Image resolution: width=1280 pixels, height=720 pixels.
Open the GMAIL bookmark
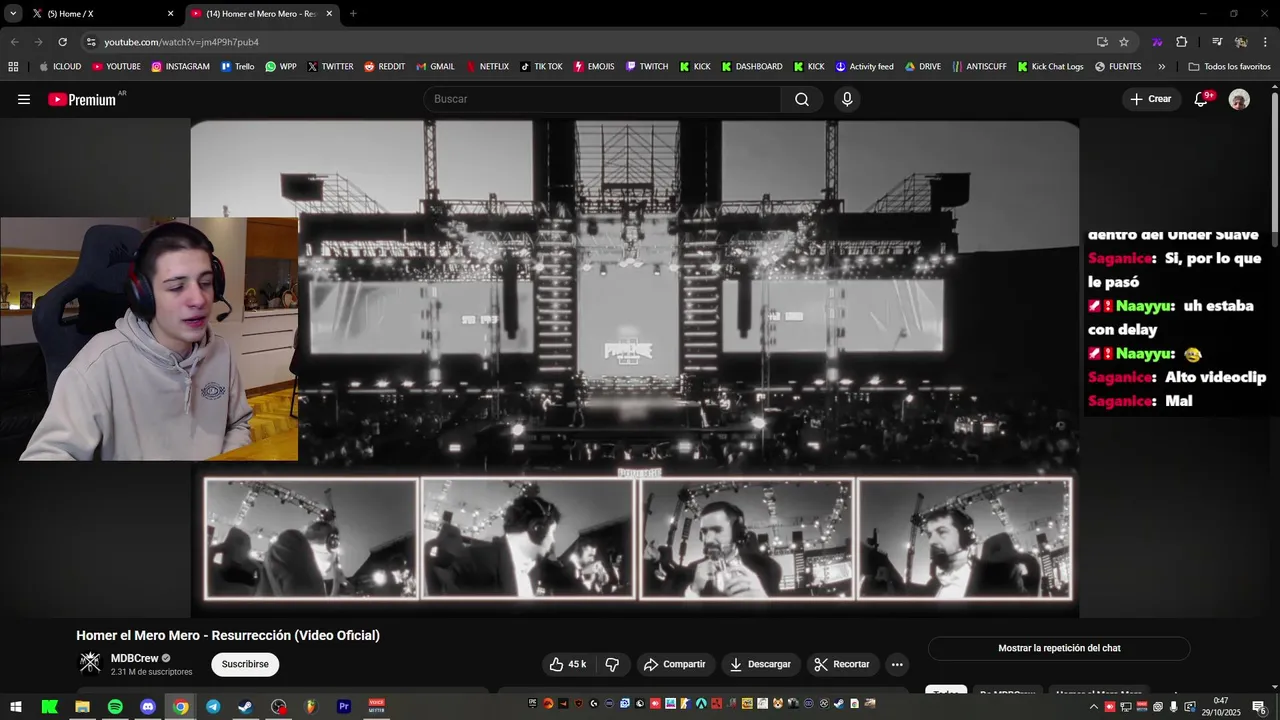435,67
